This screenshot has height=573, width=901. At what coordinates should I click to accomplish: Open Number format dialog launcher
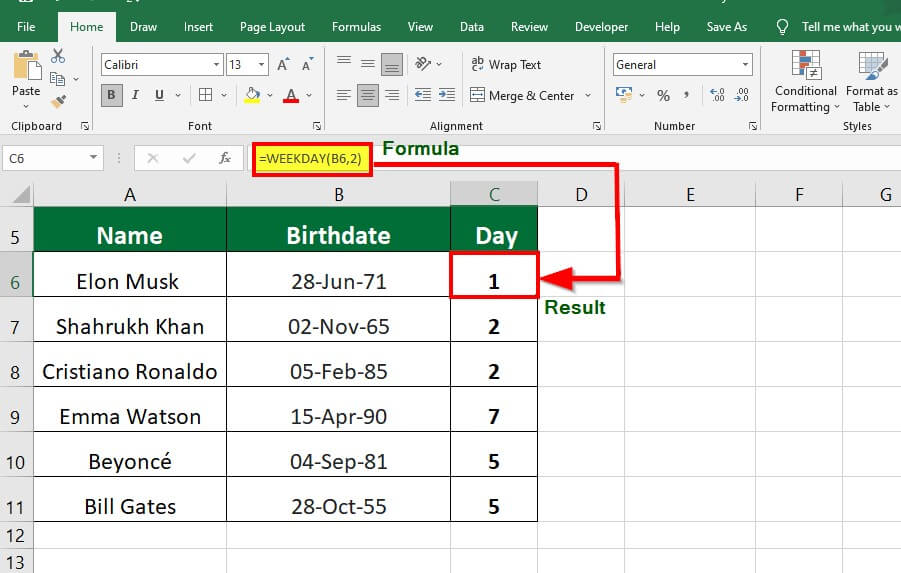coord(753,126)
